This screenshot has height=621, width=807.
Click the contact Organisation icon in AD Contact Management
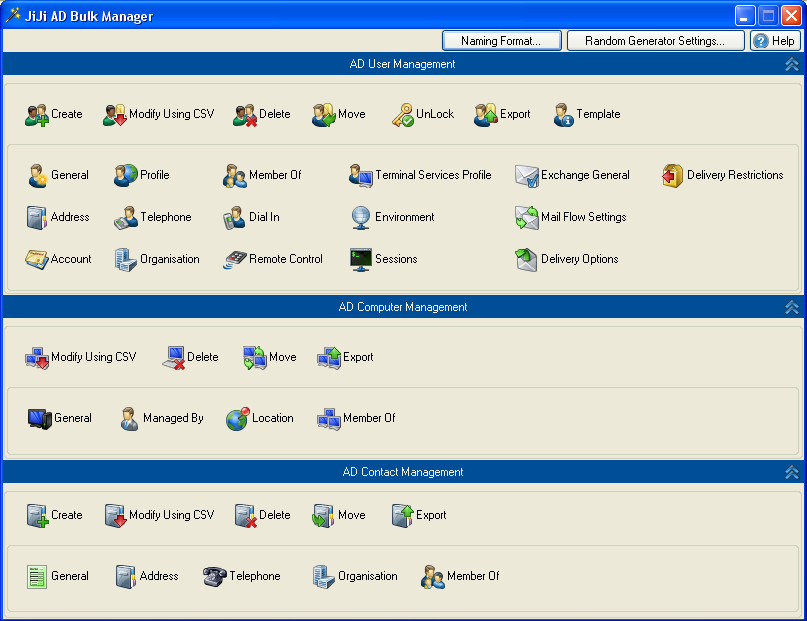click(x=324, y=577)
